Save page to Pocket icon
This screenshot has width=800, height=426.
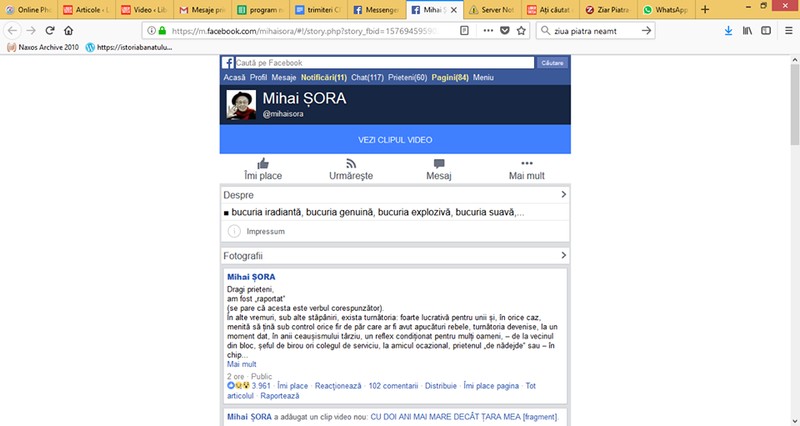point(505,31)
